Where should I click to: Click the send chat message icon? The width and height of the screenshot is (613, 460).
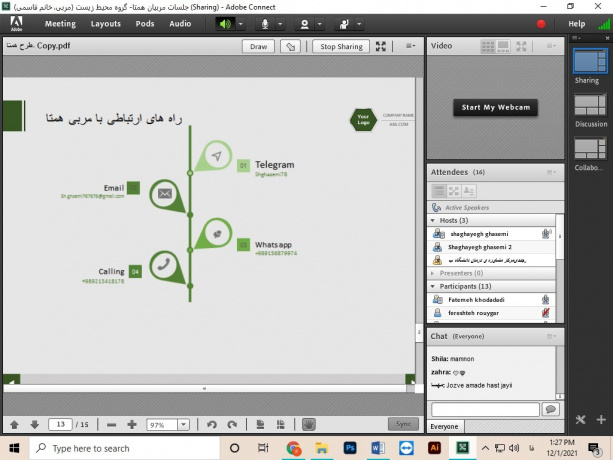[551, 410]
